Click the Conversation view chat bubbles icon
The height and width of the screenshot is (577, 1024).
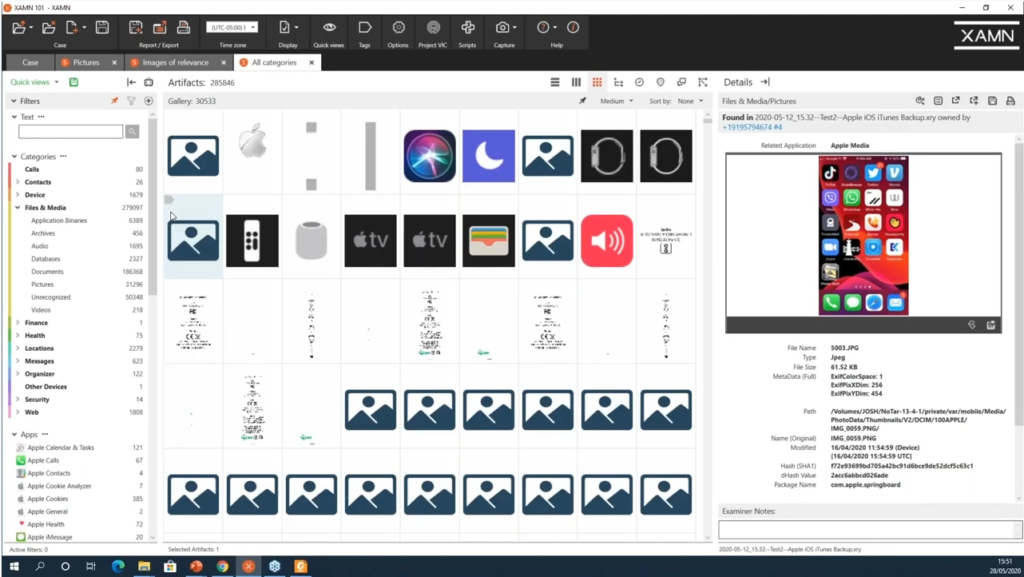[x=681, y=82]
